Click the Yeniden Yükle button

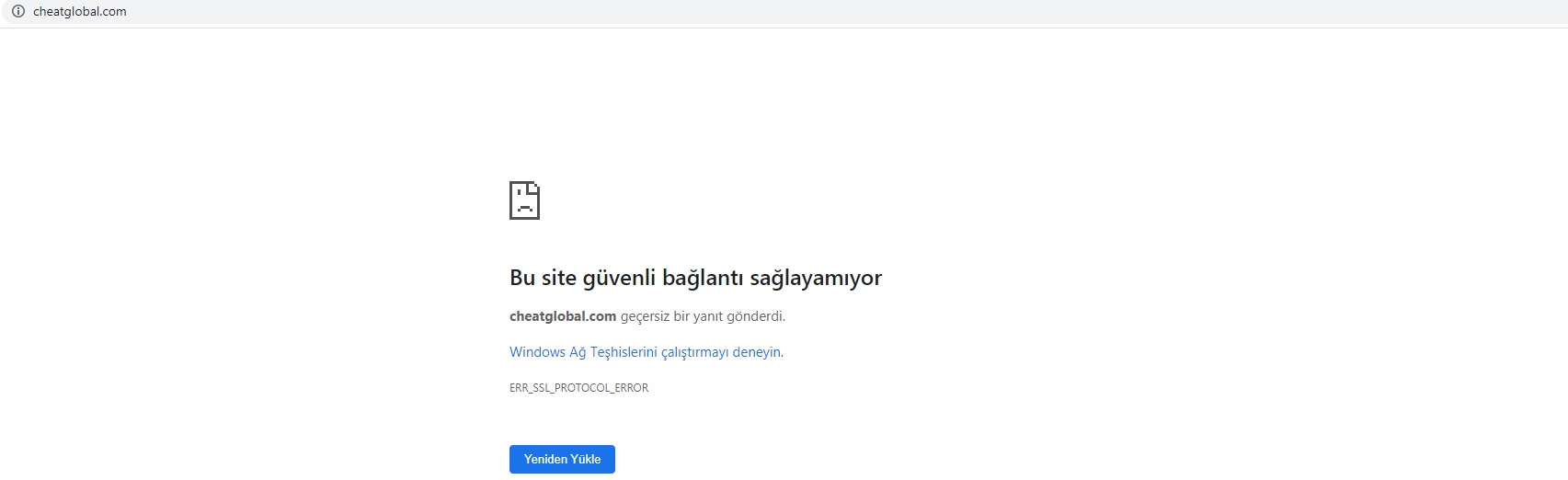(562, 459)
